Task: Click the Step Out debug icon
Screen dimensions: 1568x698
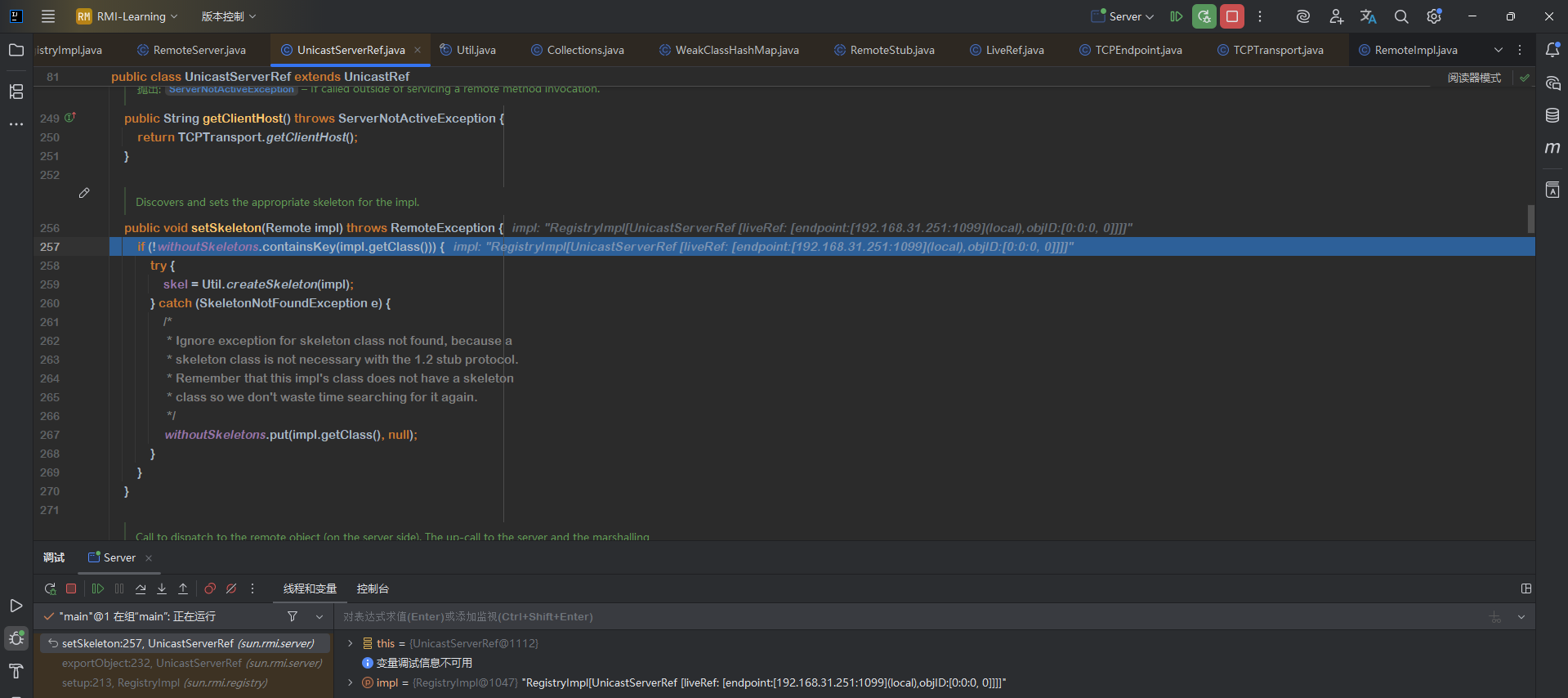Action: point(183,588)
